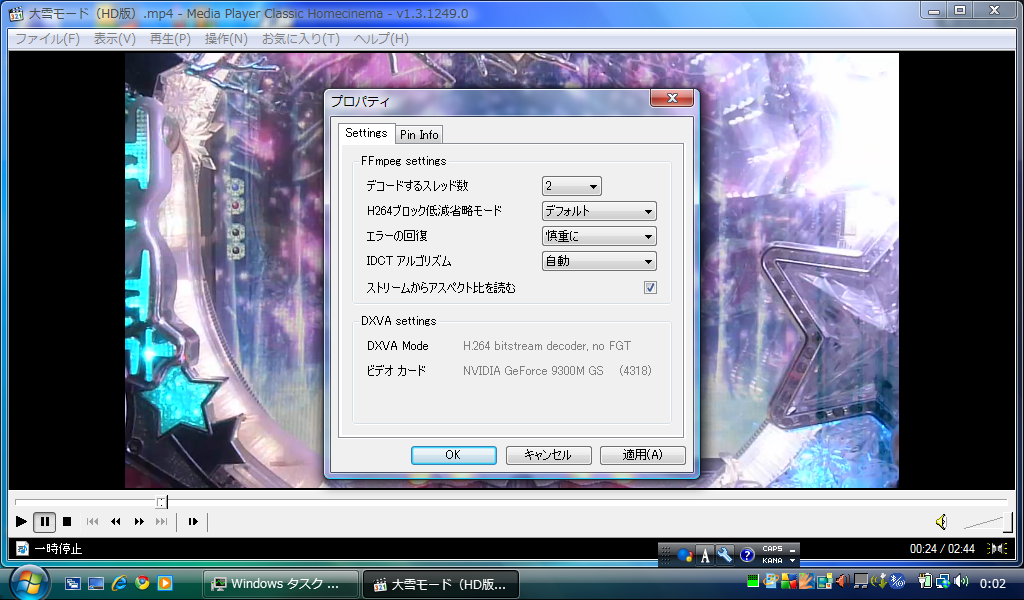The image size is (1024, 600).
Task: Click the frame-step button
Action: (x=193, y=522)
